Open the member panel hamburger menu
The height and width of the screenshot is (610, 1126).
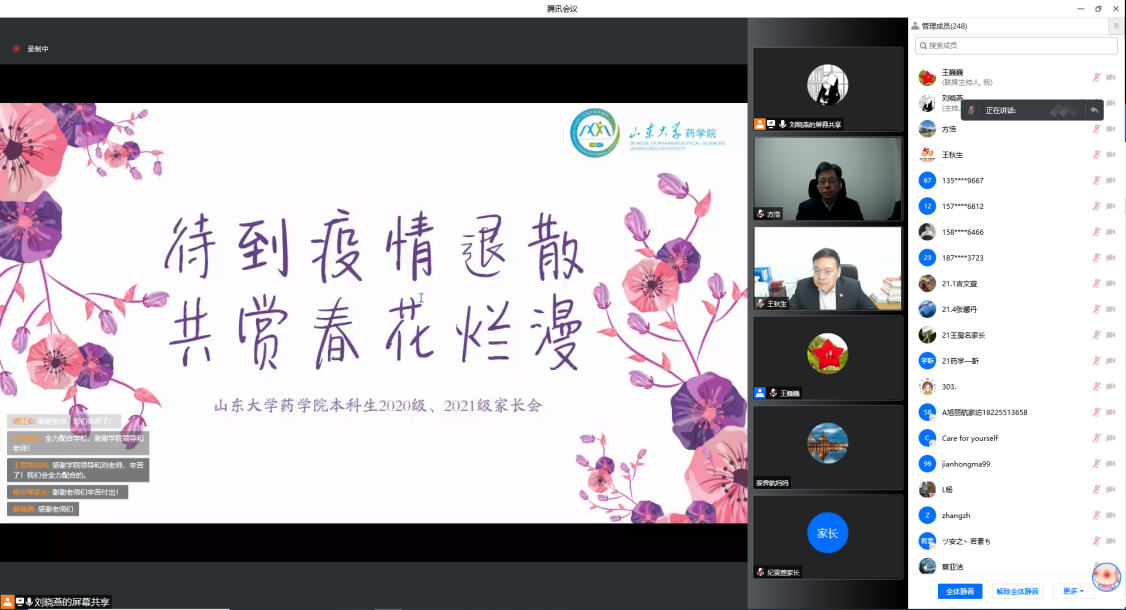(1116, 26)
